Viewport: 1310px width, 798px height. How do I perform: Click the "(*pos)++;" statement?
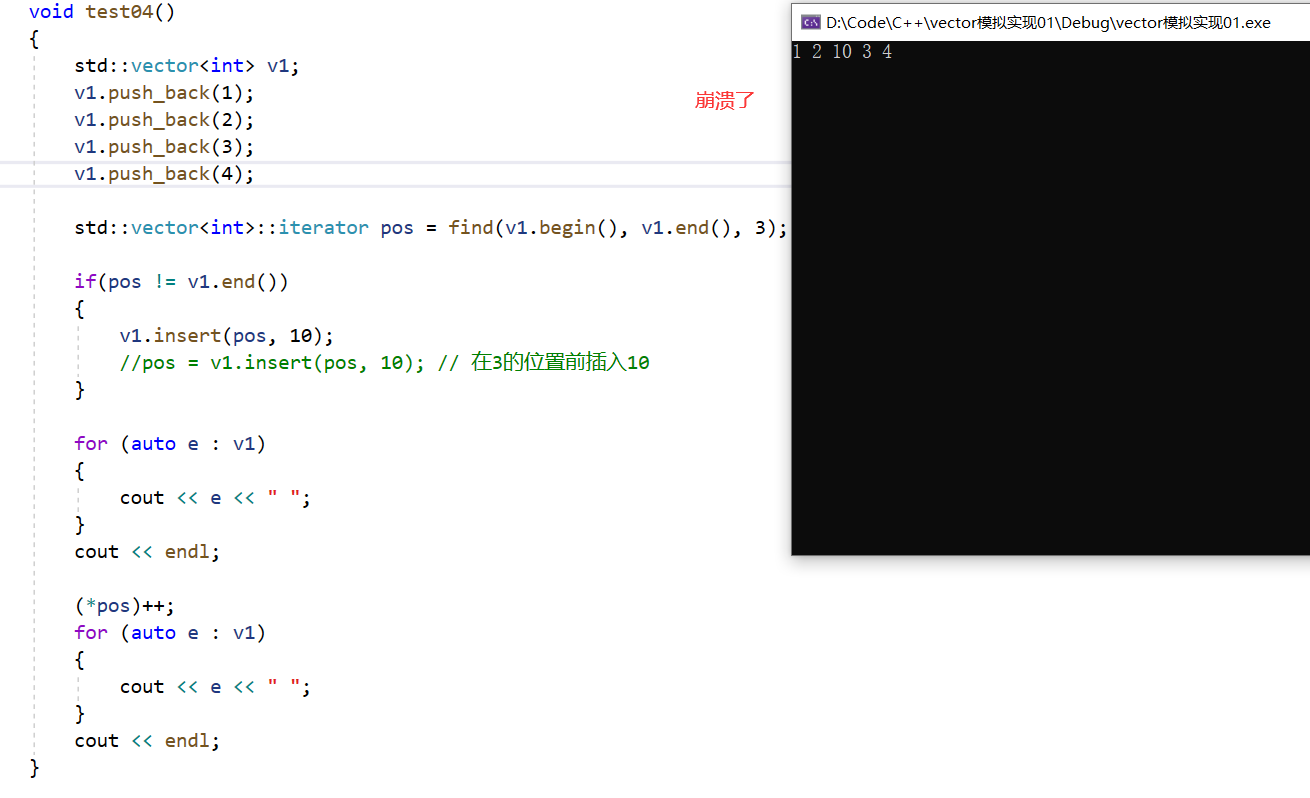124,606
